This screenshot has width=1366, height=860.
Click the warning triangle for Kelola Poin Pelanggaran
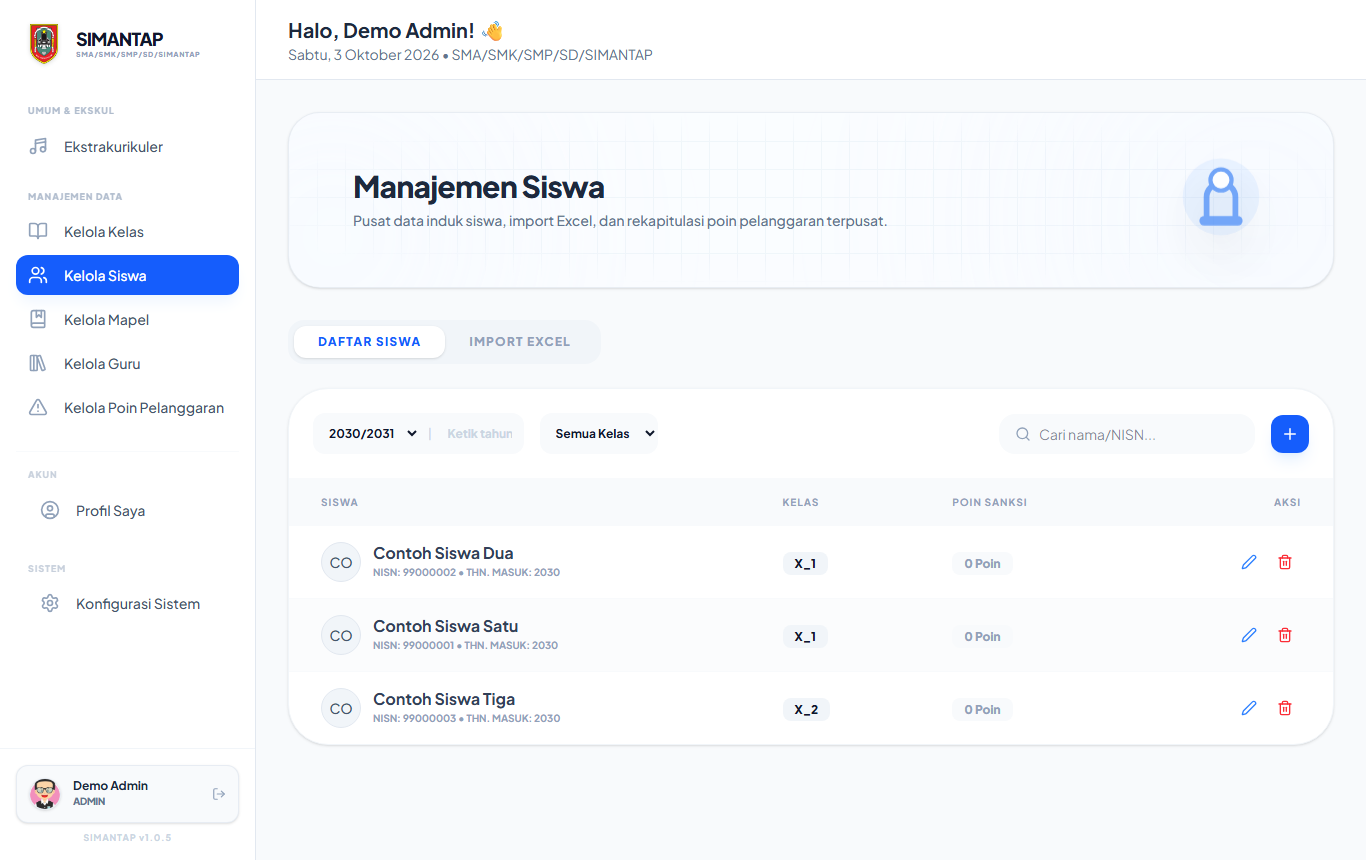pos(38,408)
